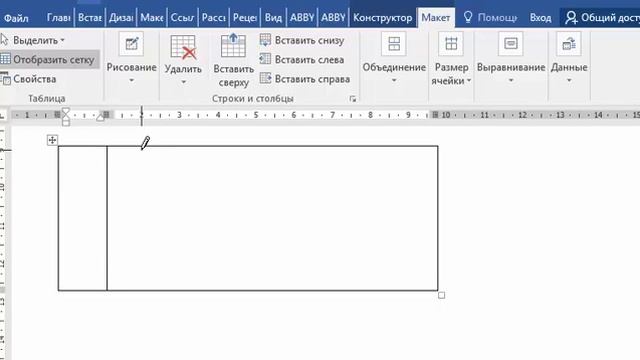Switch to the Вставка ribbon tab
This screenshot has width=640, height=360.
tap(90, 18)
